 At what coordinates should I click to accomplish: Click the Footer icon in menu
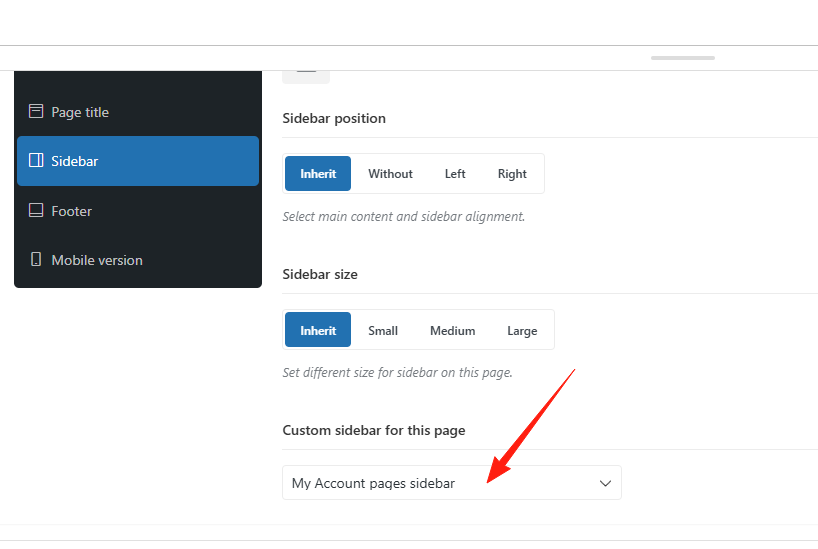pos(36,211)
